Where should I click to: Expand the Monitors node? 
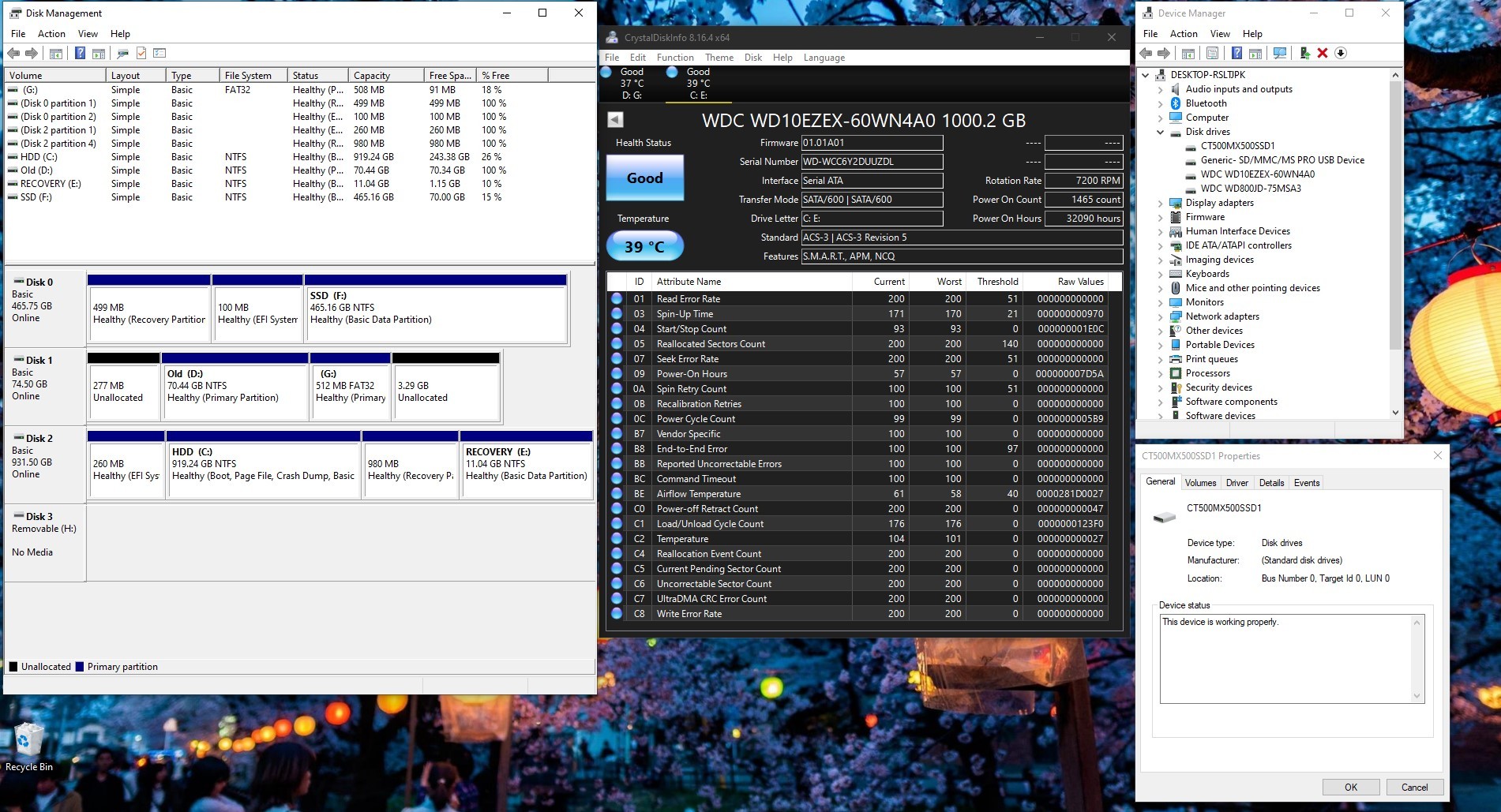1160,302
